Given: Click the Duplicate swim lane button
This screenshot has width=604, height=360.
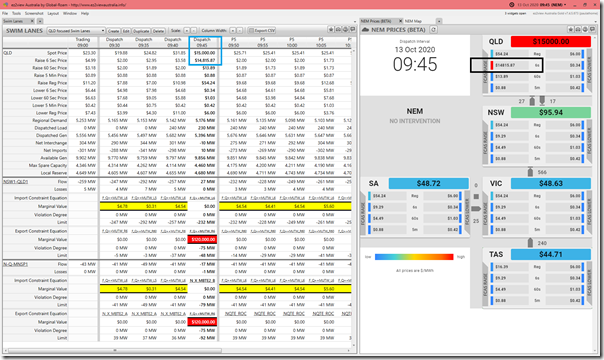Looking at the screenshot, I should 141,31.
